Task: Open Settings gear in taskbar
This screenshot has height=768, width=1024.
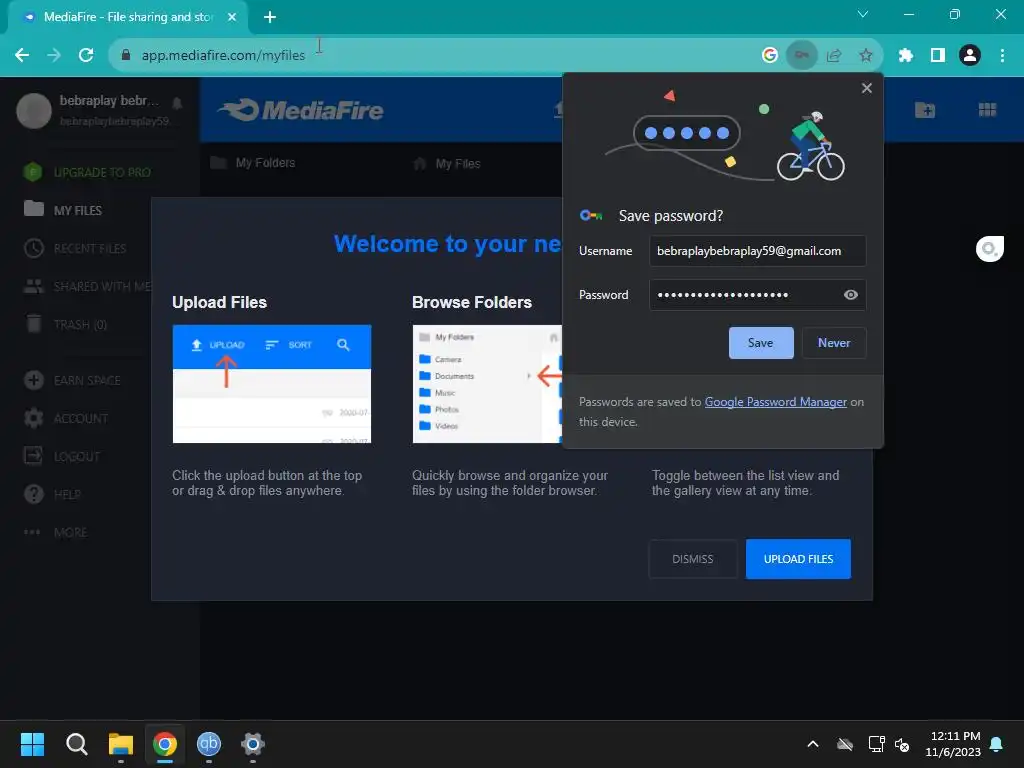Action: (x=253, y=744)
